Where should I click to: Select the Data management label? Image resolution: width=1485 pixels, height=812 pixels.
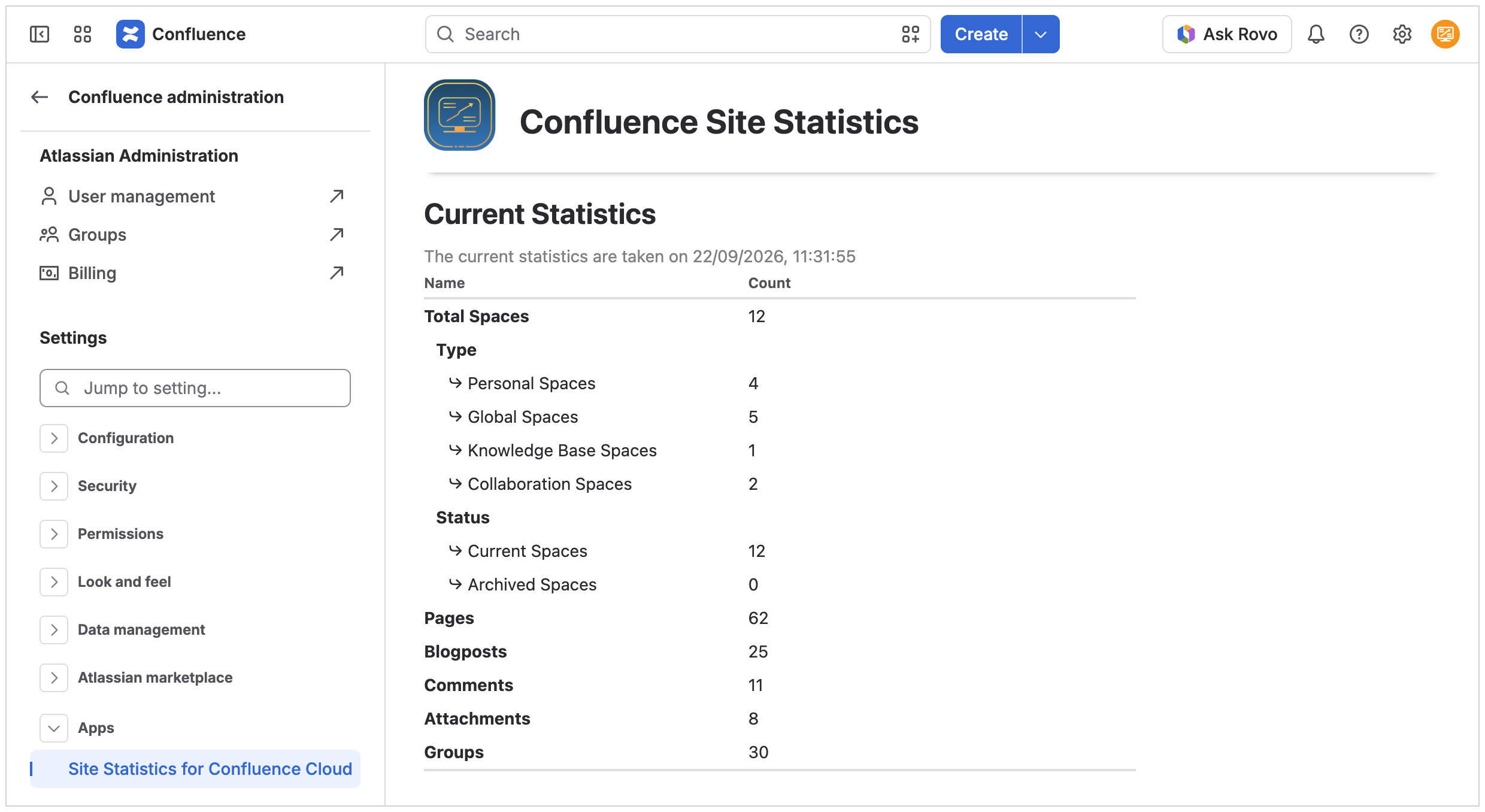click(x=141, y=630)
